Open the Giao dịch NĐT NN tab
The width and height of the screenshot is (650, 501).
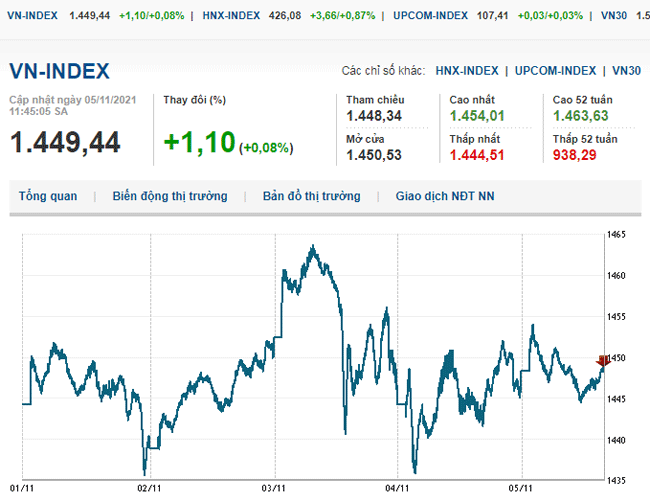tap(445, 196)
